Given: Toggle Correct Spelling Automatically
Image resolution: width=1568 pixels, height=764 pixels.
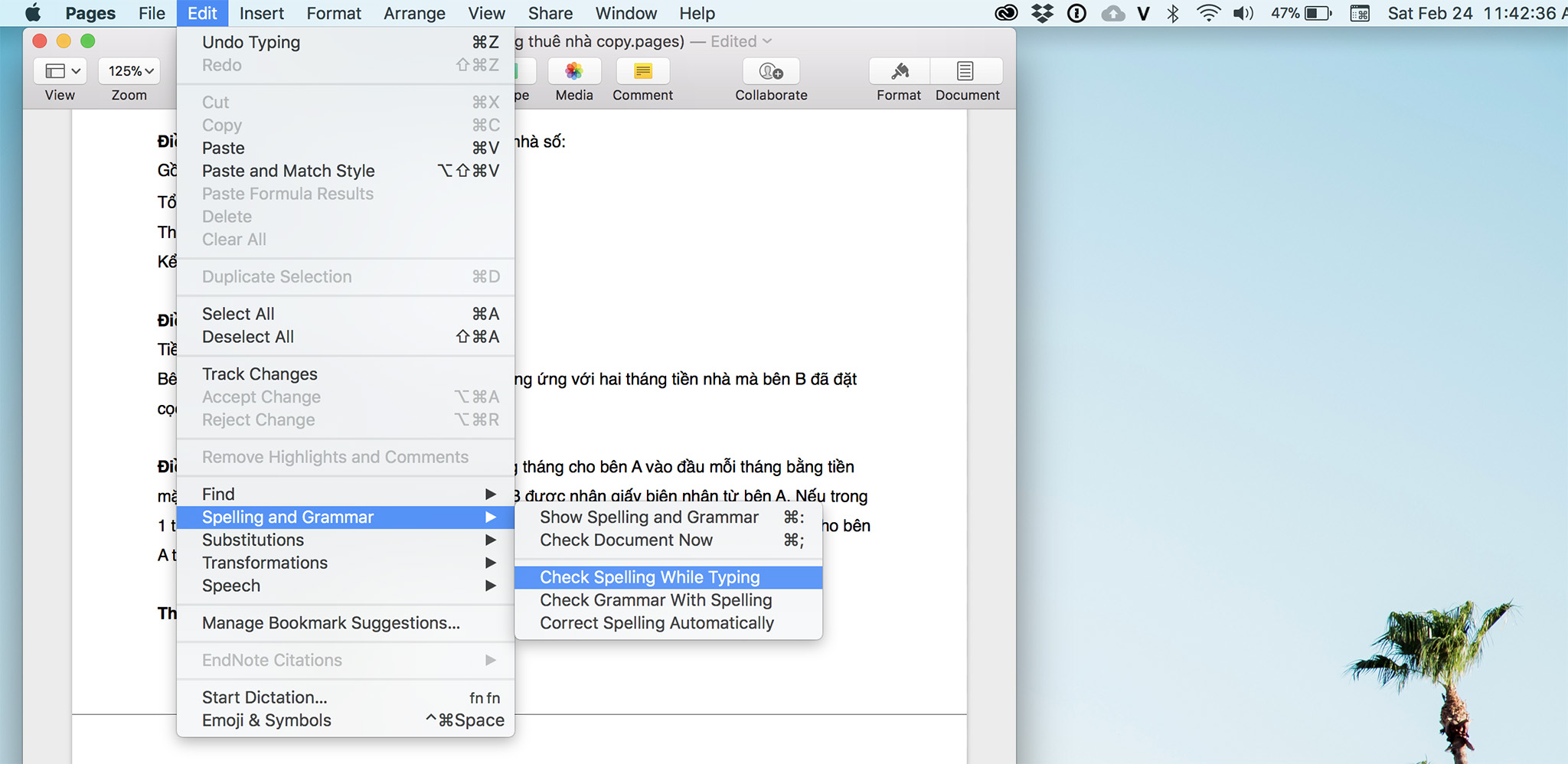Looking at the screenshot, I should click(656, 623).
